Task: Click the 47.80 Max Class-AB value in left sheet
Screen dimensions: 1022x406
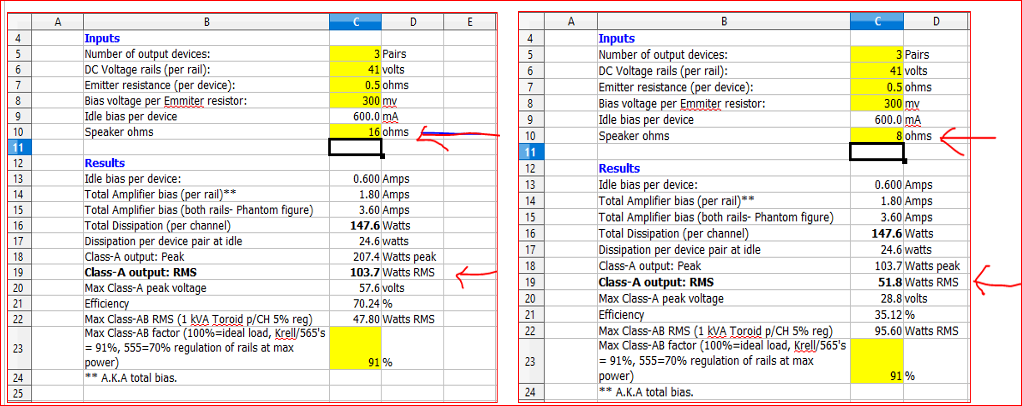Action: pos(355,319)
